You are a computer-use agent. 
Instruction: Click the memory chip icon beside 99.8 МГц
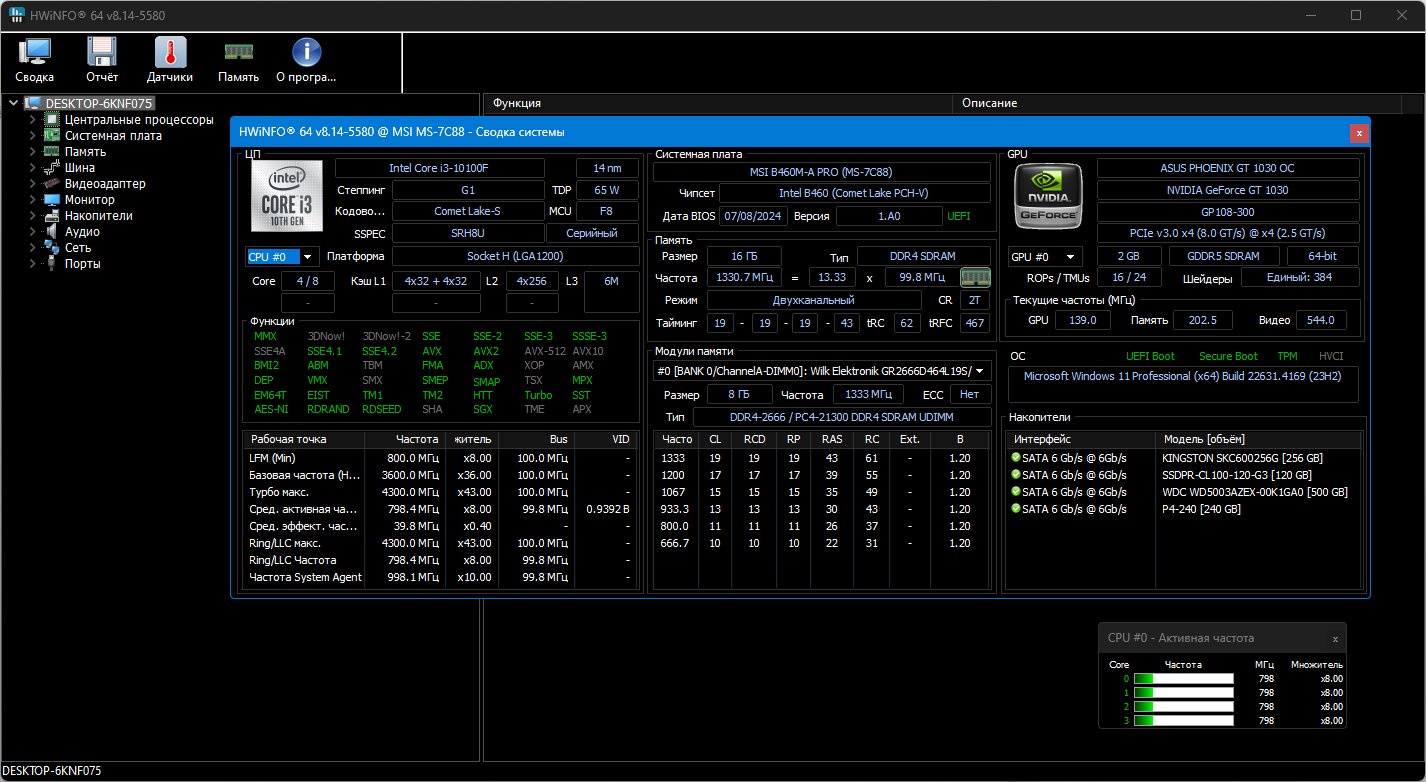pos(975,277)
